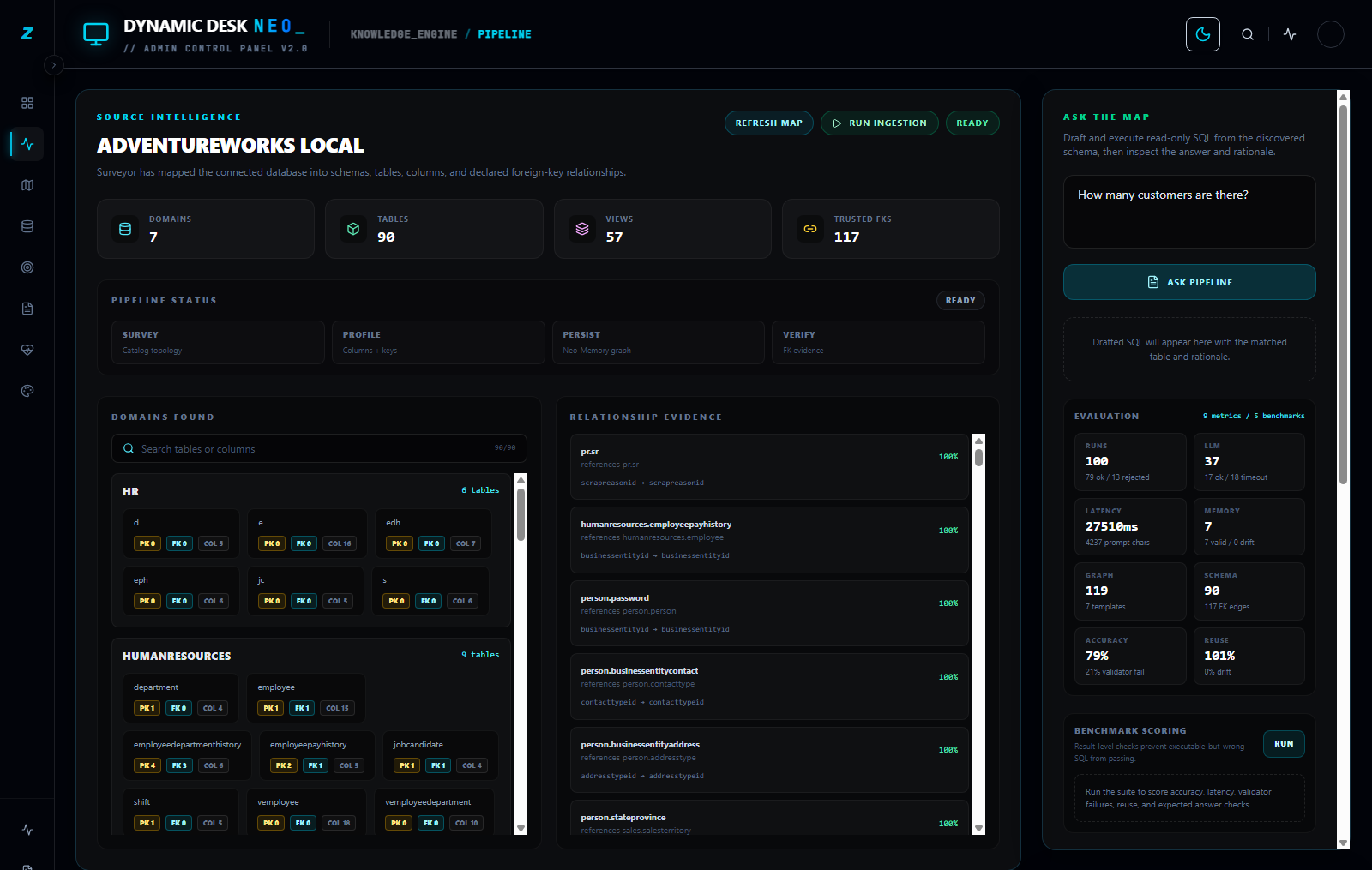The height and width of the screenshot is (870, 1372).
Task: Run the benchmark scoring suite
Action: click(1284, 744)
